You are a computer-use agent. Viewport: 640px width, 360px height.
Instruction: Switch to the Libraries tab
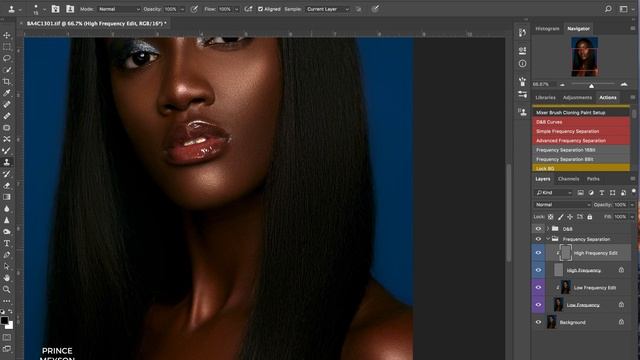click(545, 98)
